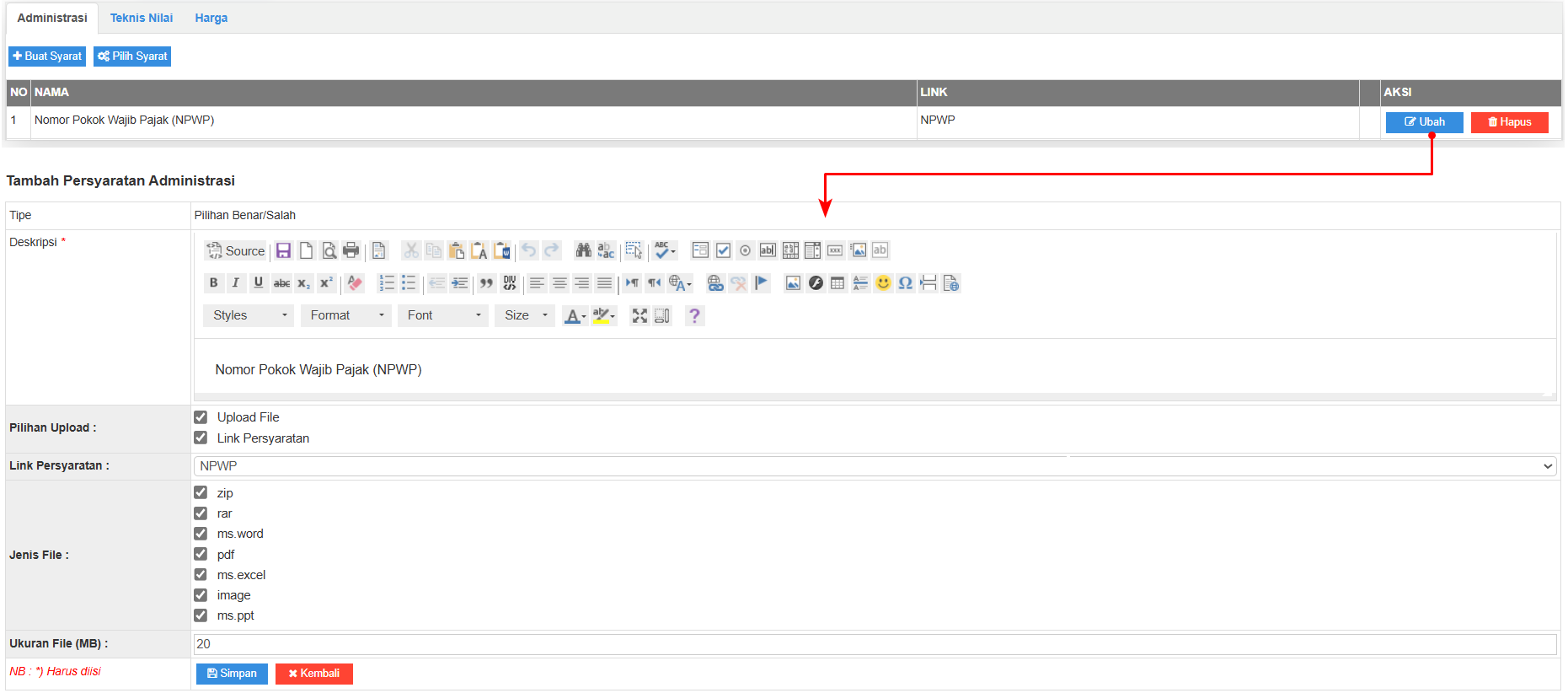Apply bold formatting with B icon
Screen dimensions: 1568x693
click(x=214, y=283)
